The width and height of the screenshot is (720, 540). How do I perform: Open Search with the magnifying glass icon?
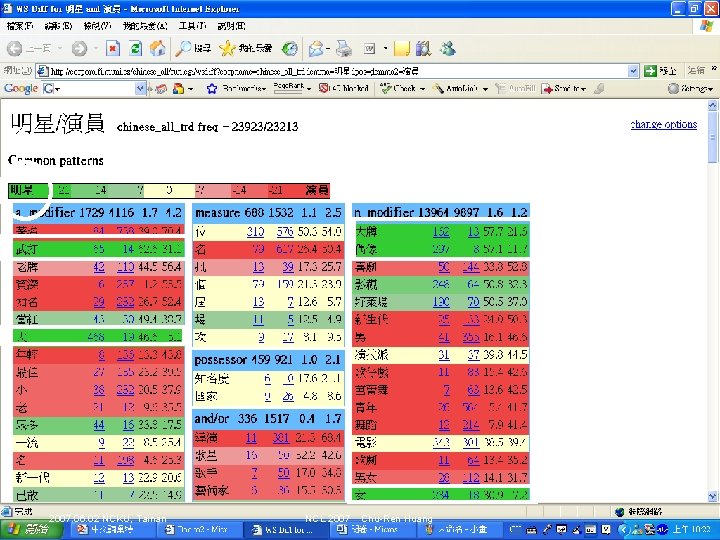(x=193, y=48)
